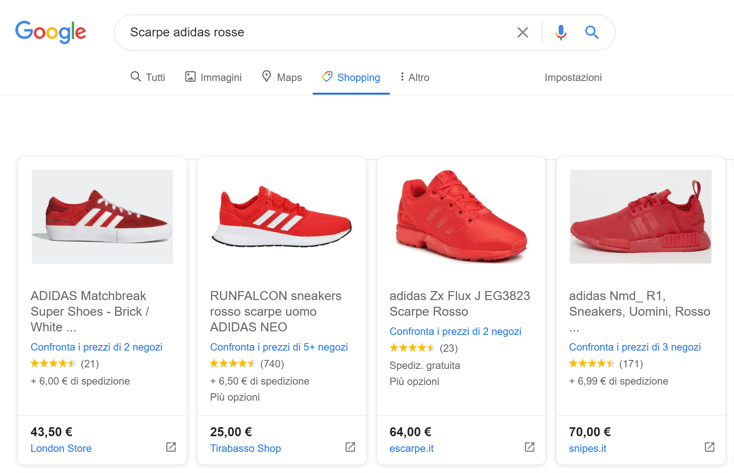Switch to the Immagini tab
Image resolution: width=734 pixels, height=473 pixels.
[213, 77]
